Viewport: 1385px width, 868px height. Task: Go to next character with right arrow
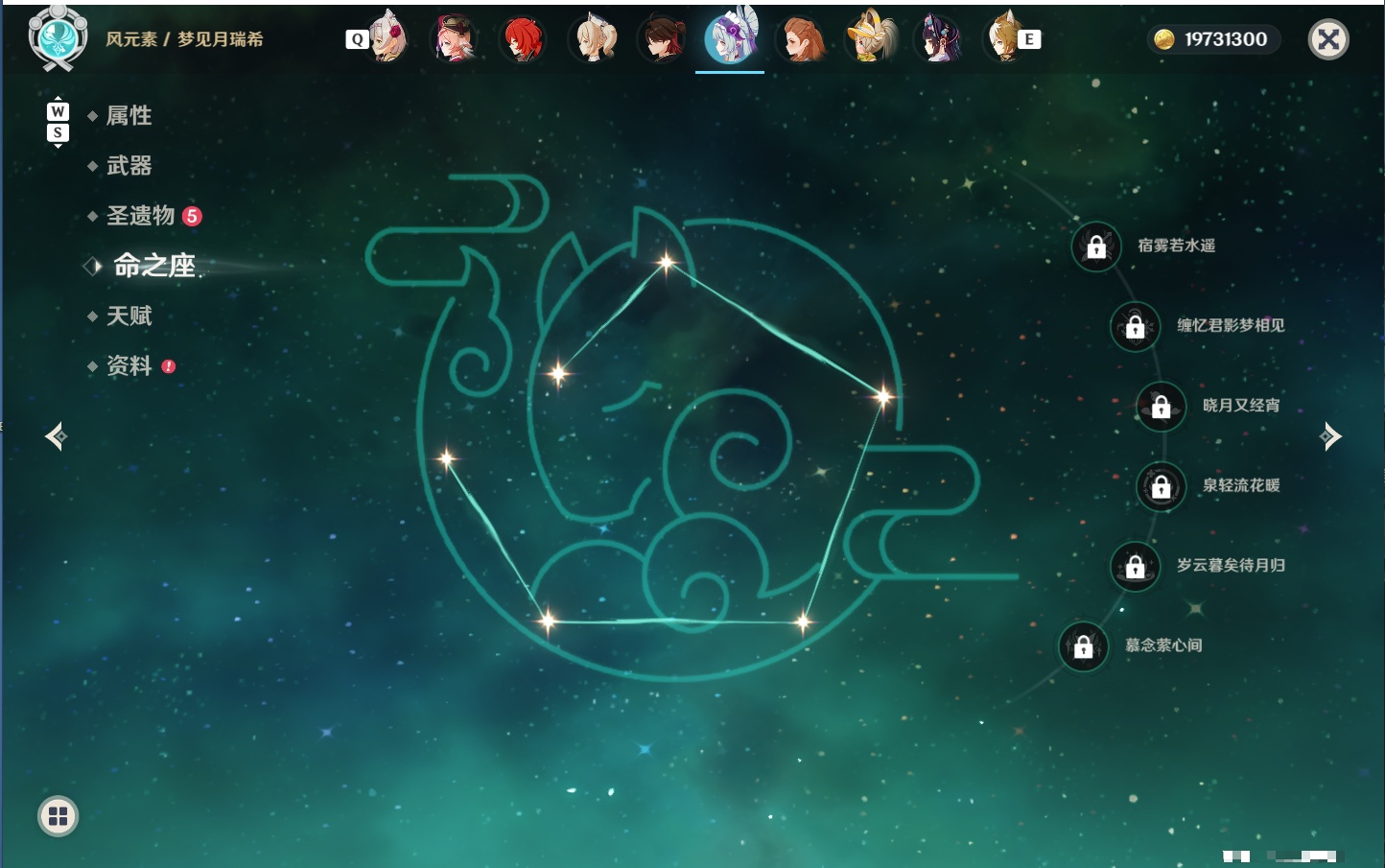(x=1330, y=436)
